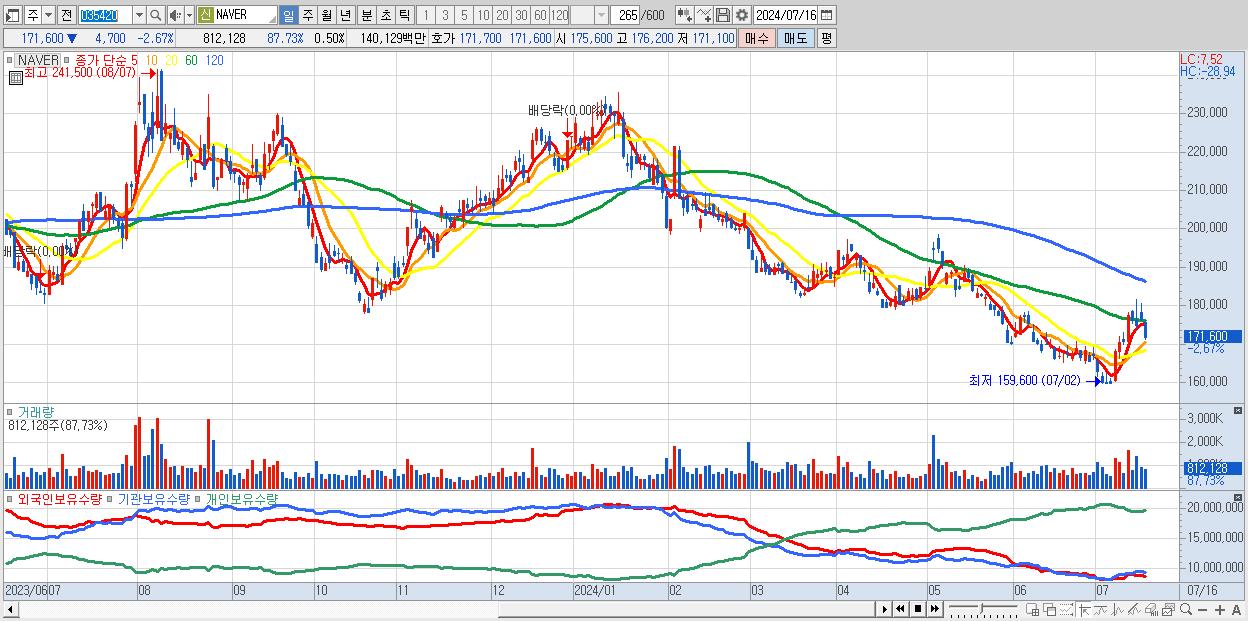Choose the 20 interval button
The height and width of the screenshot is (621, 1248).
(502, 16)
